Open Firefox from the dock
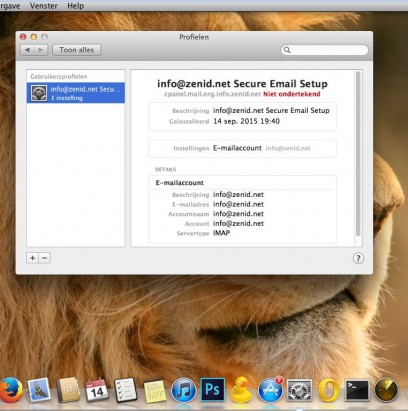408x411 pixels. [x=10, y=389]
